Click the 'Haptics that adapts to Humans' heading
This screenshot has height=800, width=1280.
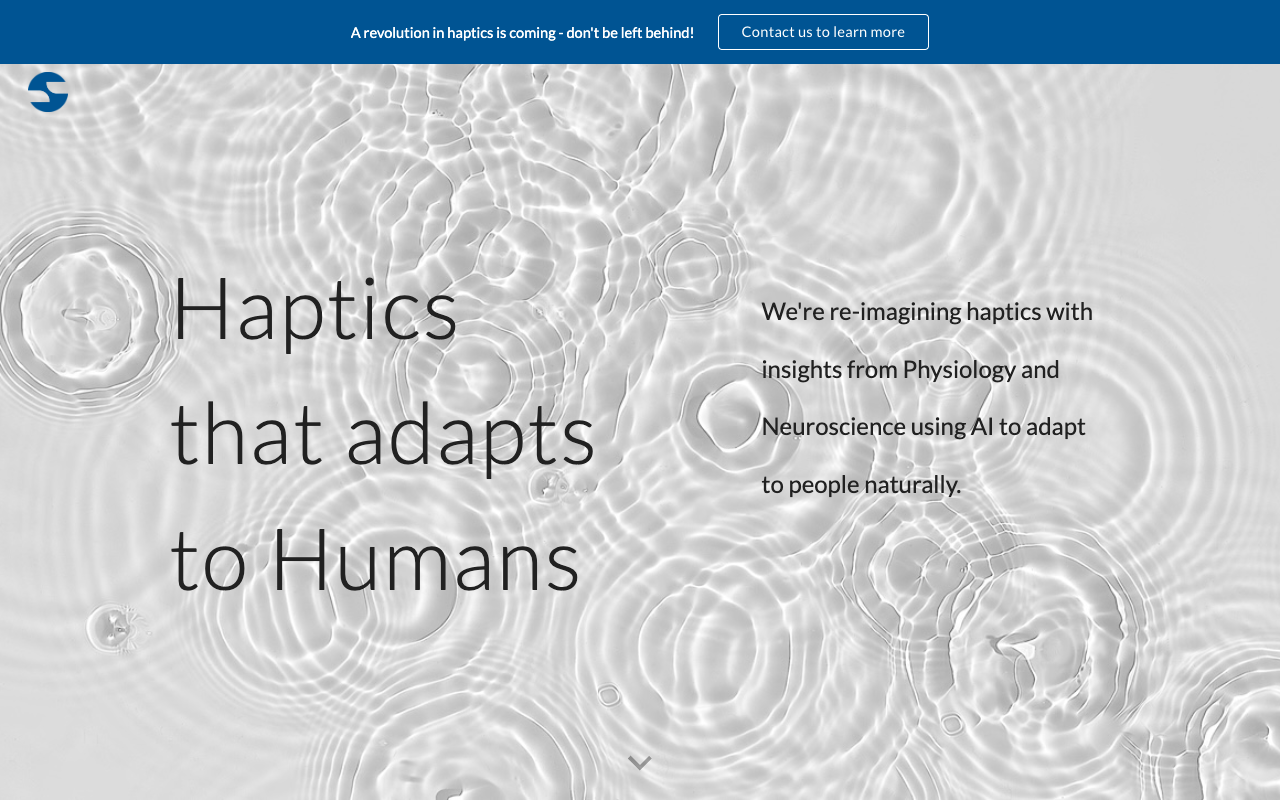click(384, 433)
